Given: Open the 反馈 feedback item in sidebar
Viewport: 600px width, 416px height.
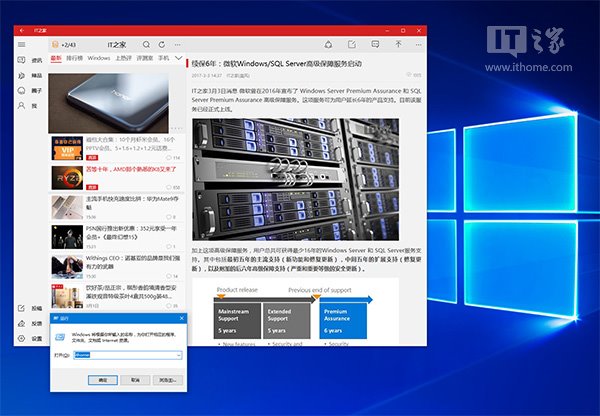Looking at the screenshot, I should click(30, 323).
